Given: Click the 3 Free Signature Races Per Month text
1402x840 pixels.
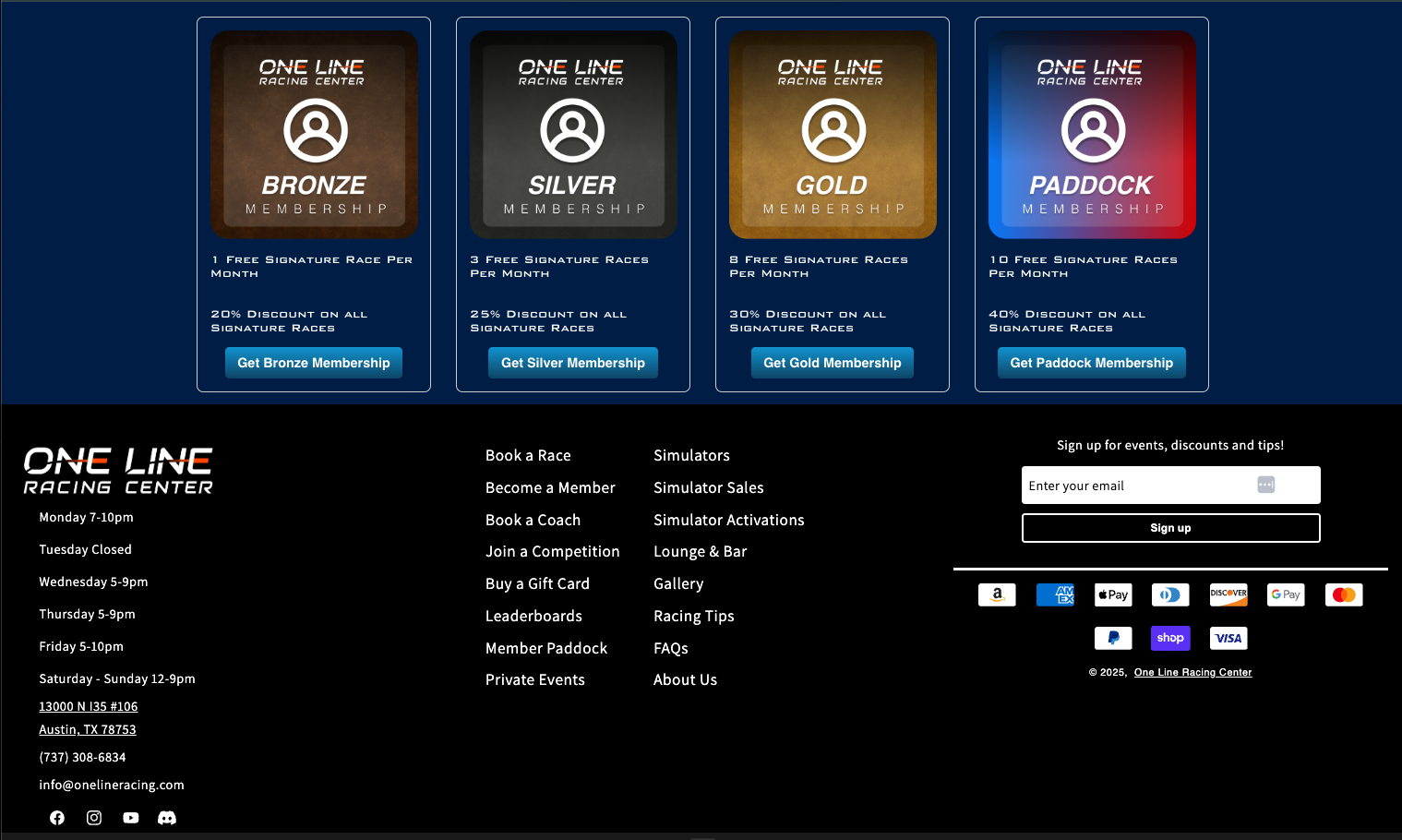Looking at the screenshot, I should point(559,267).
